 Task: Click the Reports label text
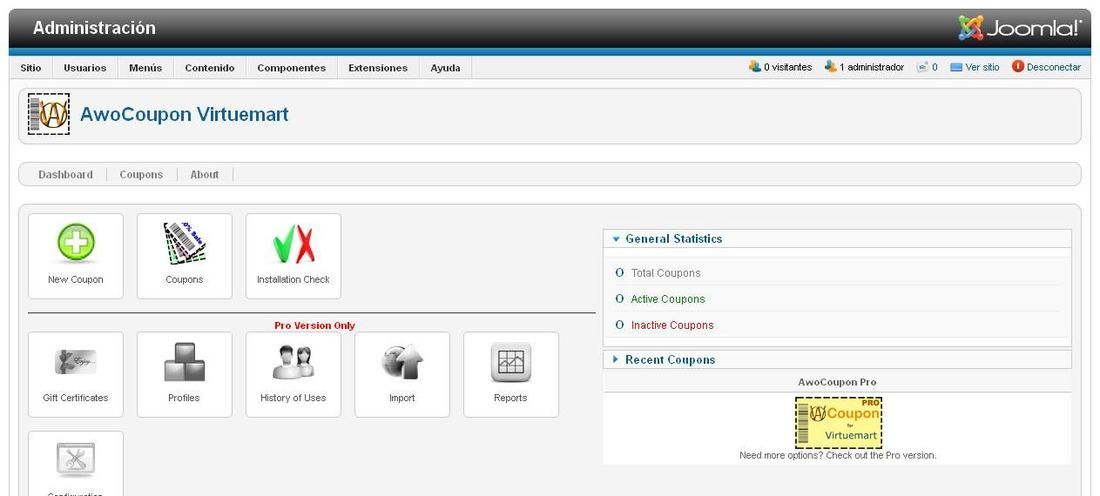pyautogui.click(x=510, y=398)
